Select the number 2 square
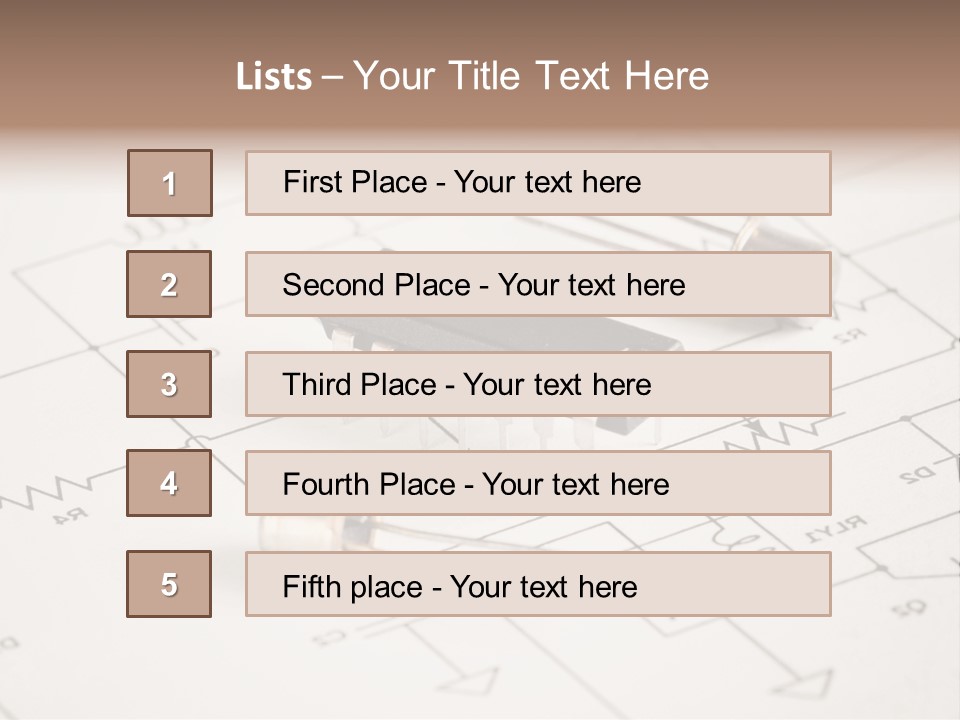The width and height of the screenshot is (960, 720). [x=169, y=284]
